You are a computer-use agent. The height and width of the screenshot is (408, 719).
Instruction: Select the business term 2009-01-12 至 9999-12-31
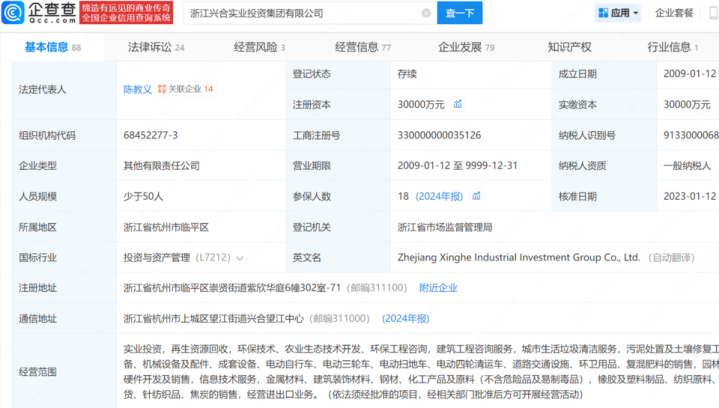457,165
